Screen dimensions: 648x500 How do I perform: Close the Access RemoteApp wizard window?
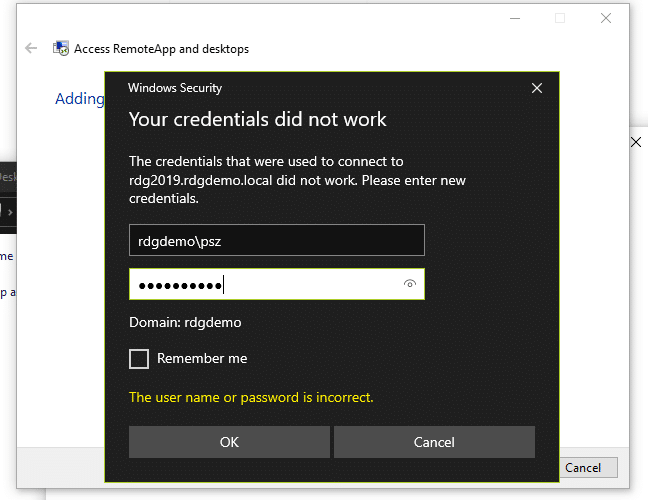pos(606,18)
